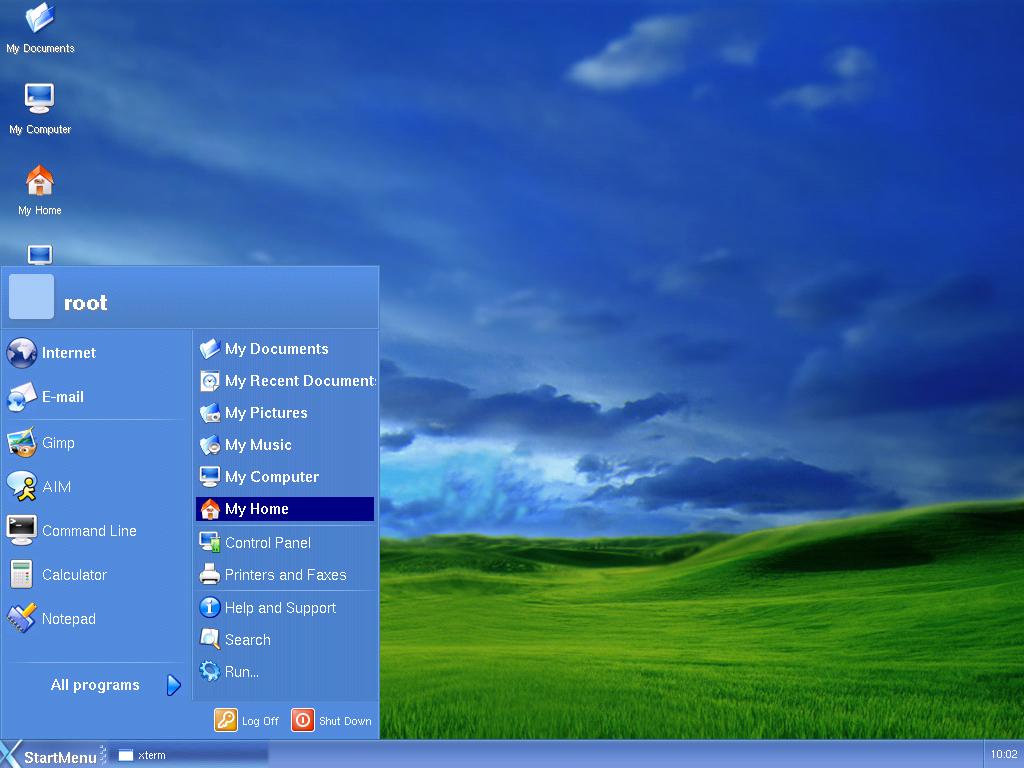Choose the Notepad menu text
The width and height of the screenshot is (1024, 768).
(69, 619)
